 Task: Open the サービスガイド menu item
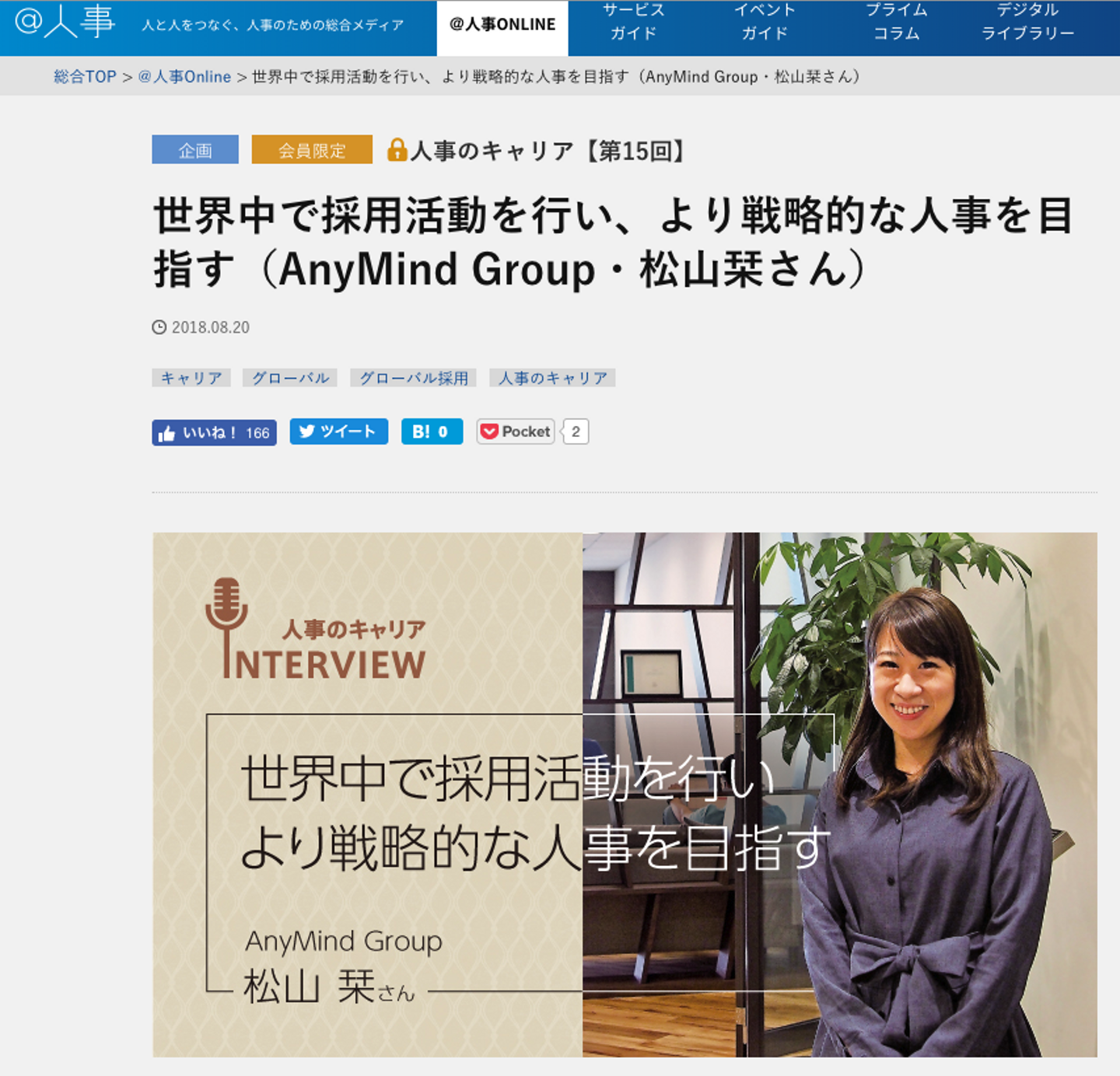[634, 23]
